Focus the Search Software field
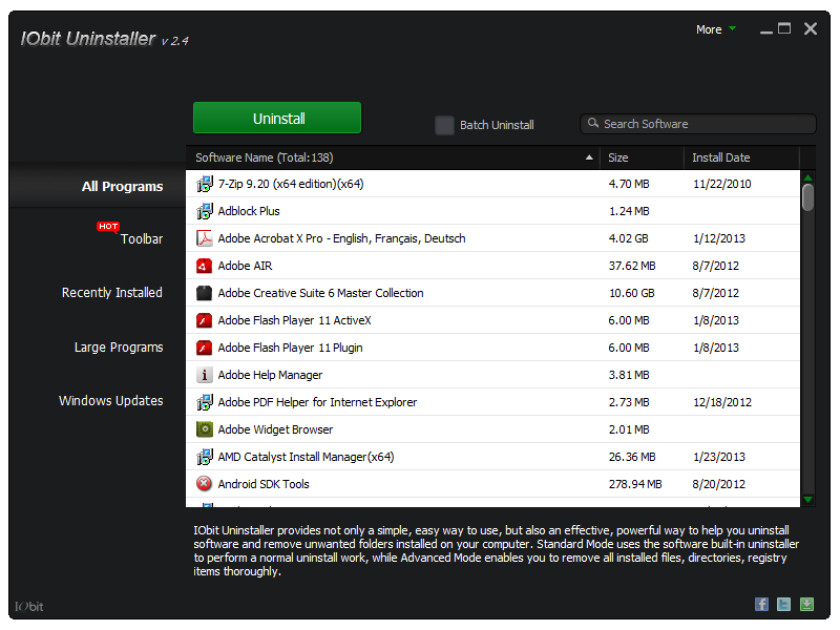 [x=698, y=124]
